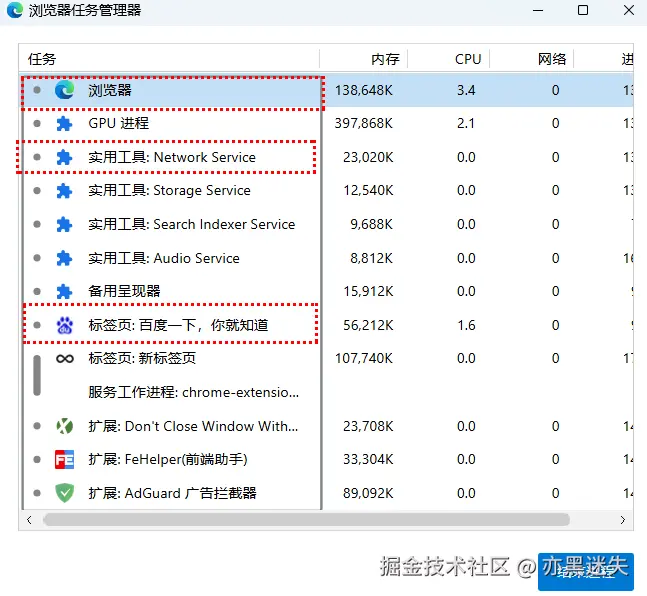Select the 浏览器 task row
This screenshot has height=596, width=647.
tap(326, 90)
